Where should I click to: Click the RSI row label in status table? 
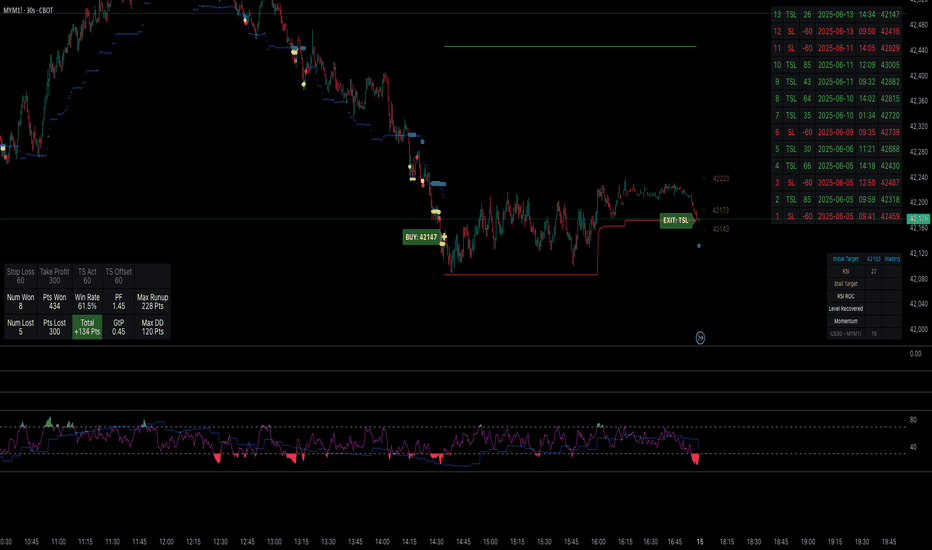(845, 271)
